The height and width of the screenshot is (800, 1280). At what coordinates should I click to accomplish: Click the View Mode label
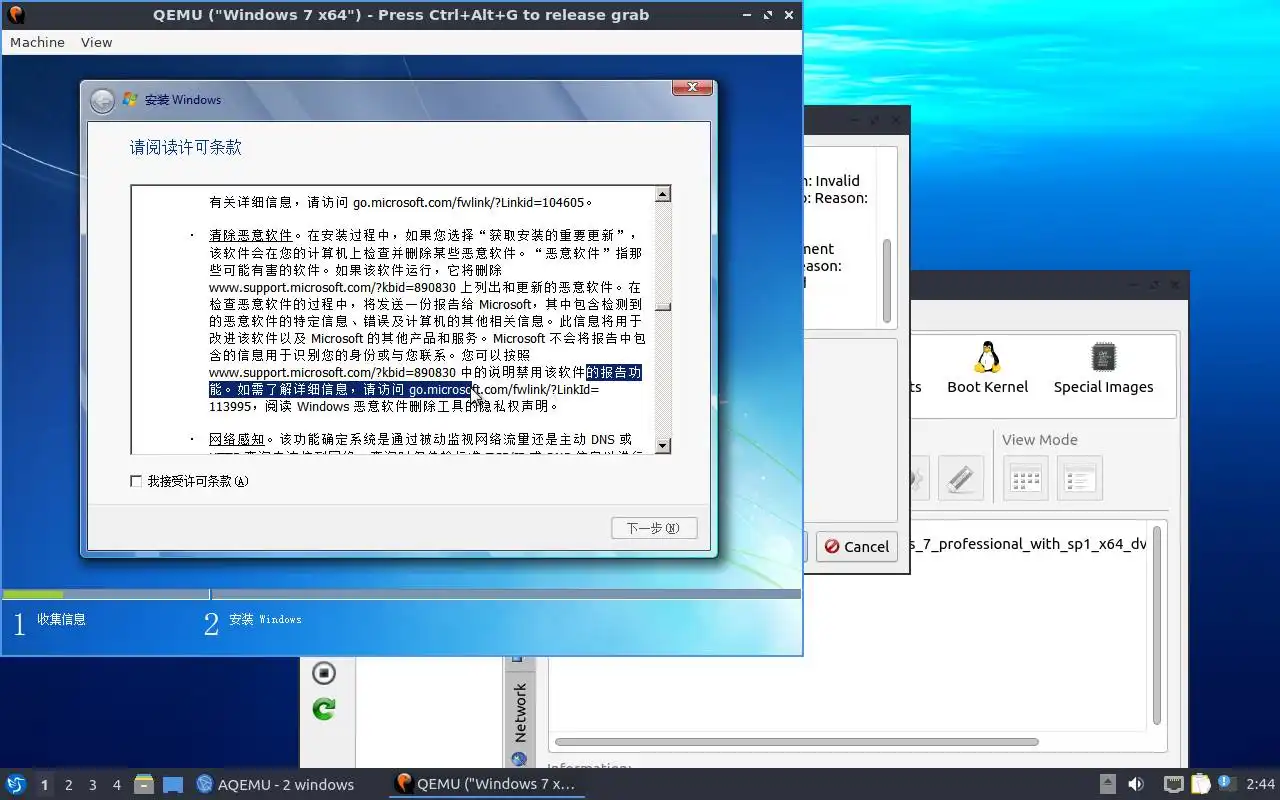click(x=1040, y=440)
